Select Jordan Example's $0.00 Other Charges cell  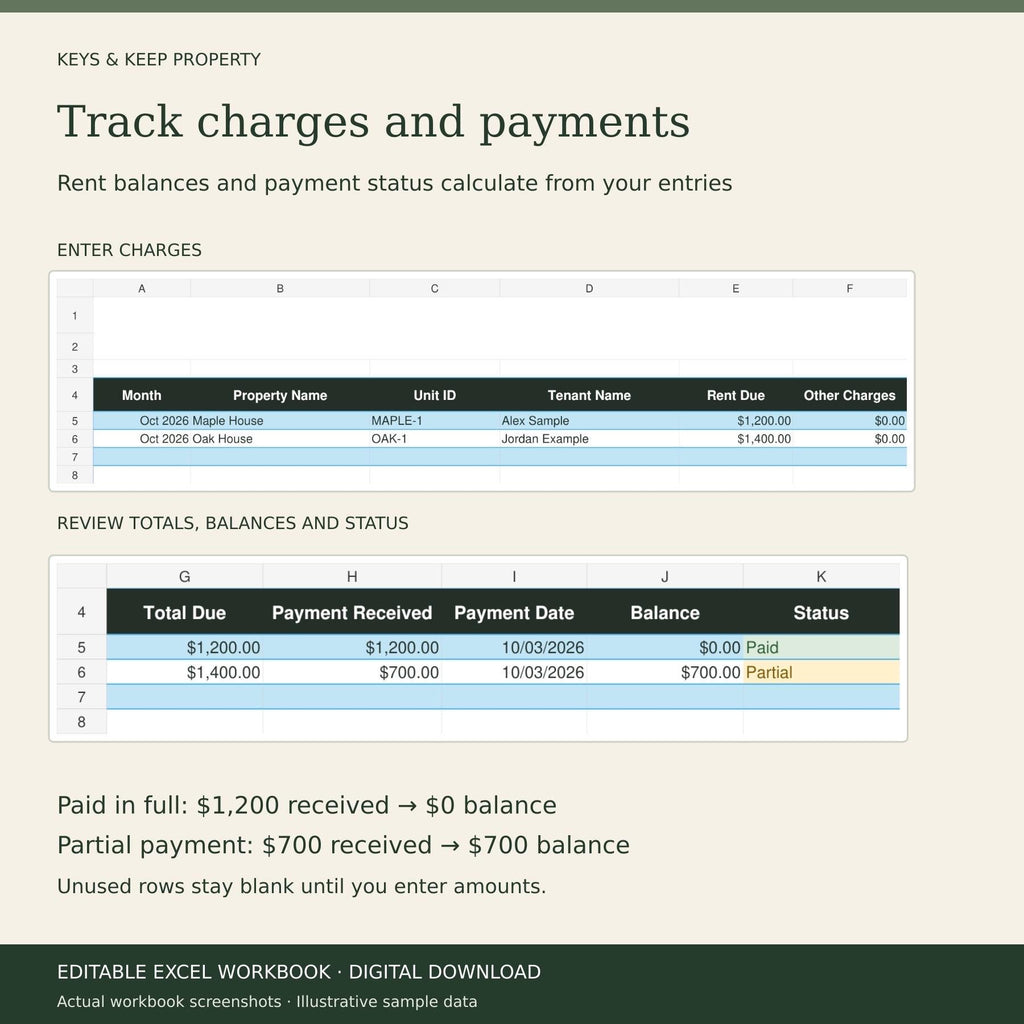[850, 439]
